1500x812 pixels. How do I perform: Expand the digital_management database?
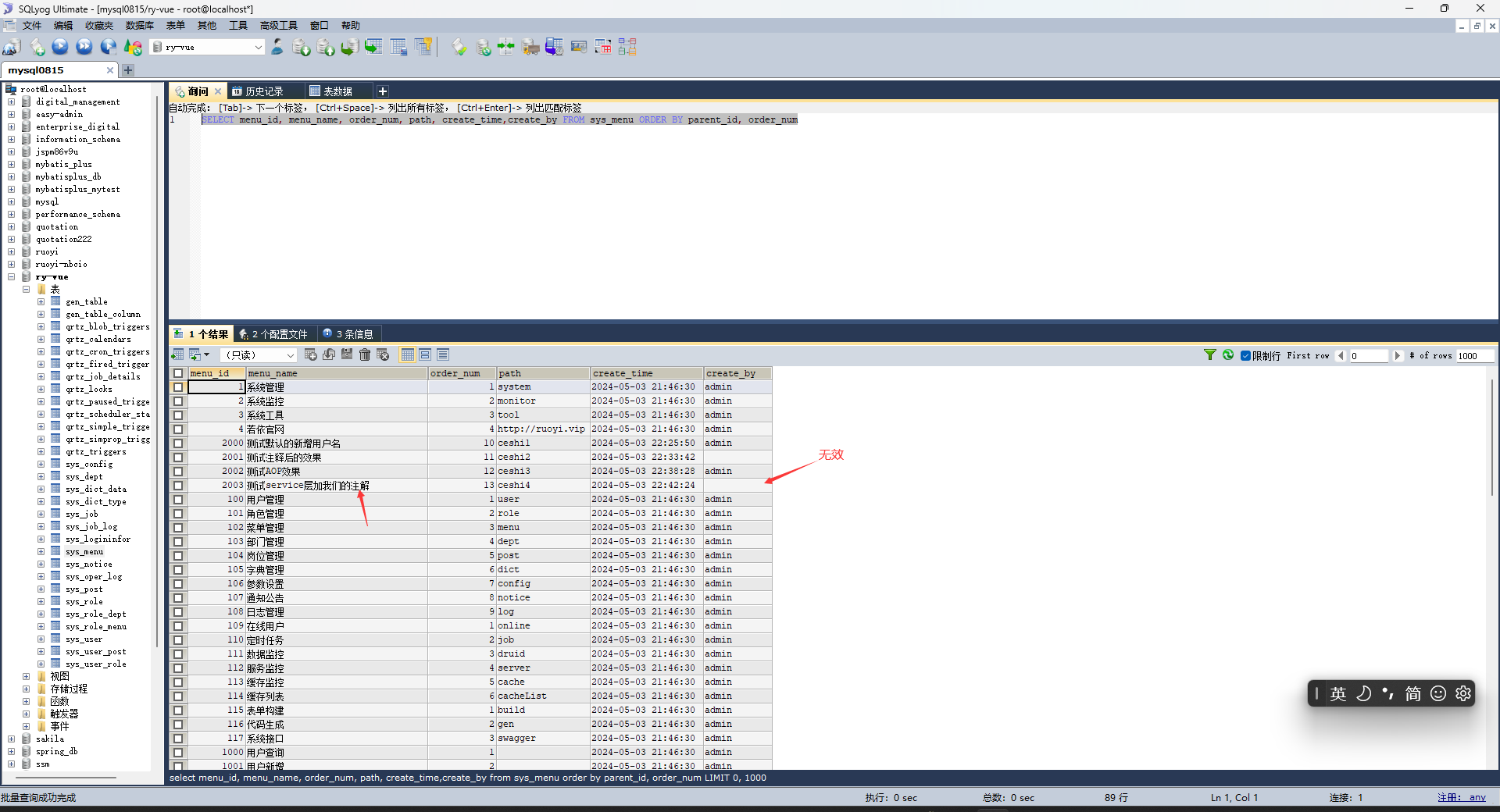click(11, 102)
